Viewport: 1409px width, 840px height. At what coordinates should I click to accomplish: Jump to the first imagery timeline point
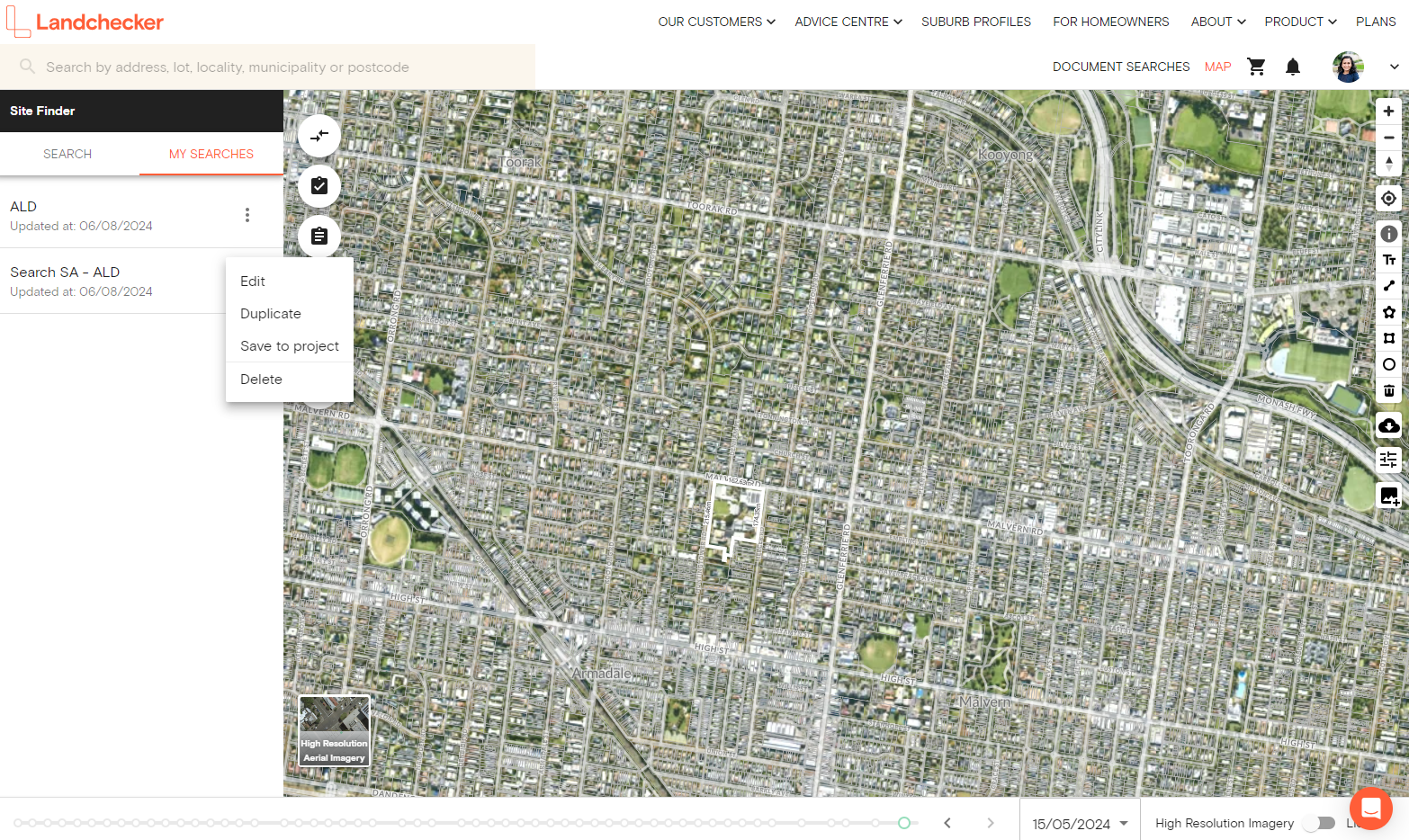18,823
